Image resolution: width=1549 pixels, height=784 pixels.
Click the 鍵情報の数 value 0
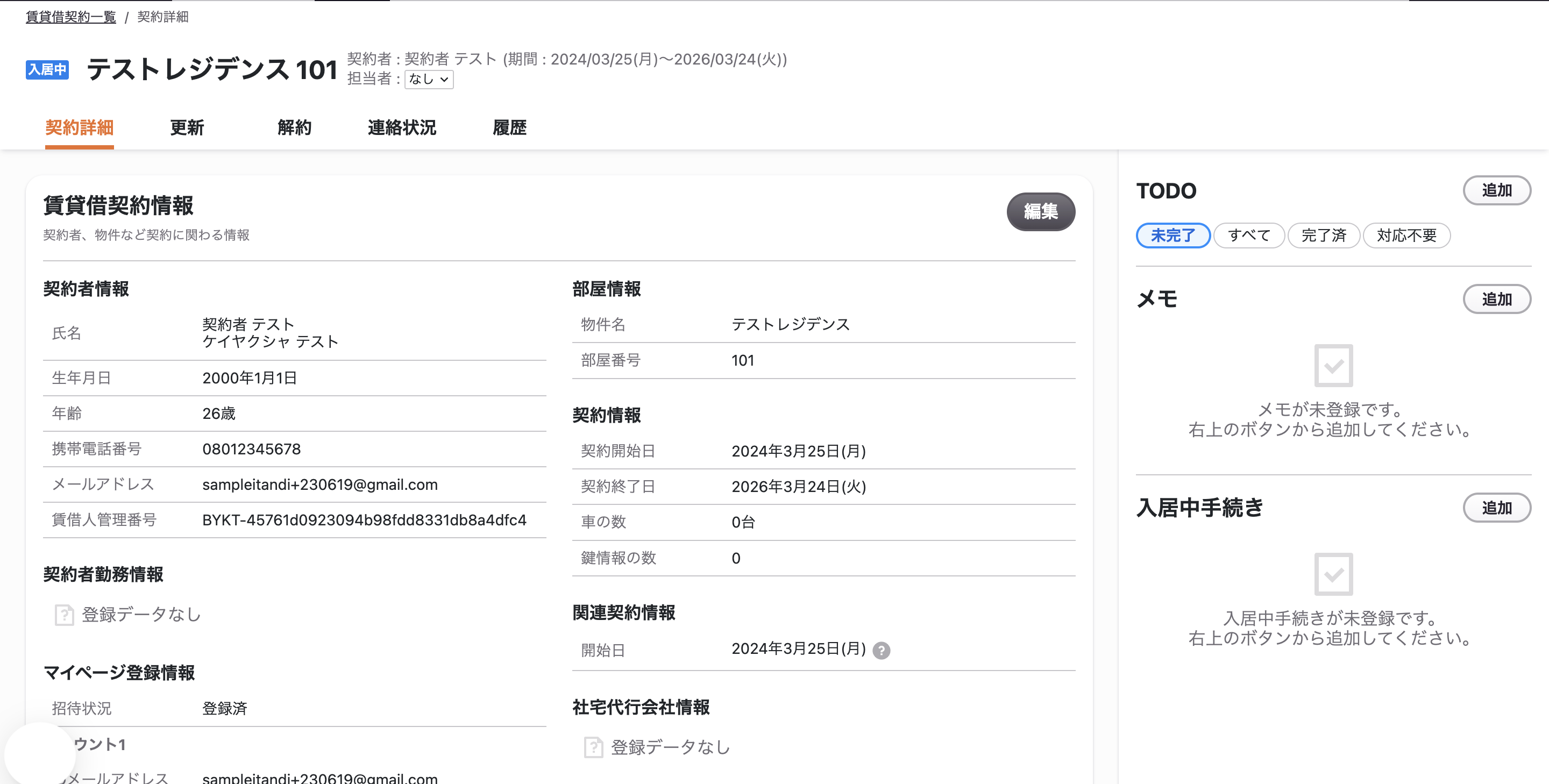736,558
